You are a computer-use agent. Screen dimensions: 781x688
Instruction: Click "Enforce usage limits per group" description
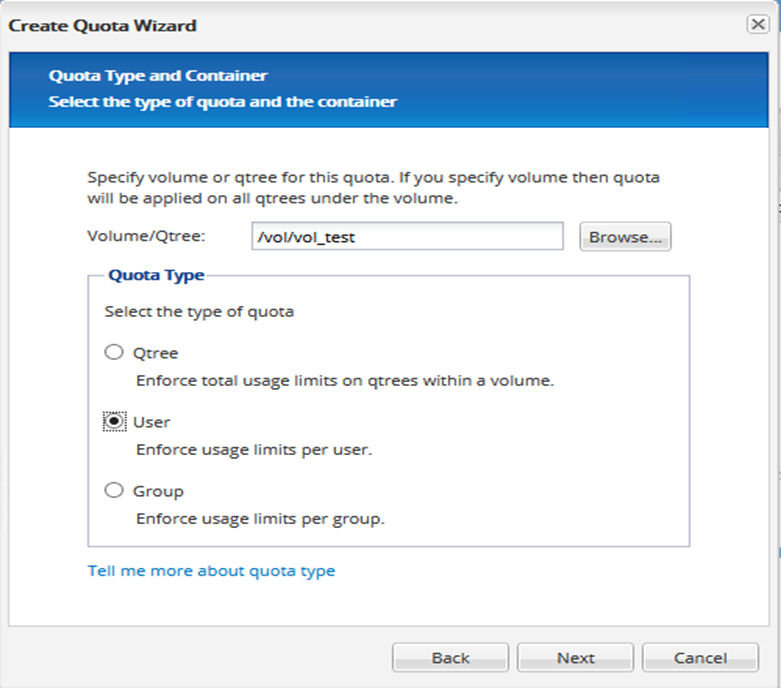tap(260, 519)
